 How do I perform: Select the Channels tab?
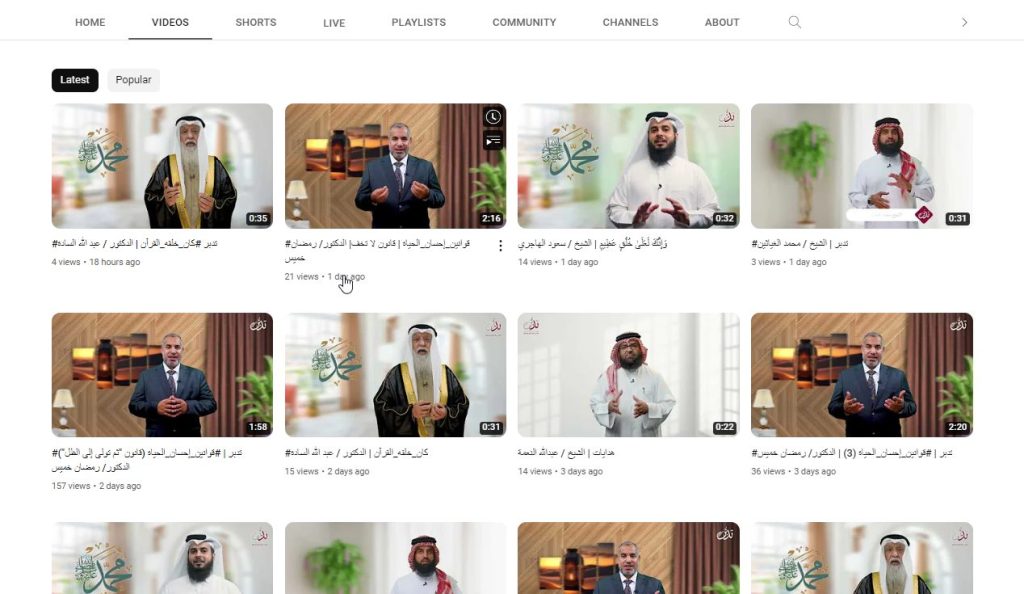(630, 22)
